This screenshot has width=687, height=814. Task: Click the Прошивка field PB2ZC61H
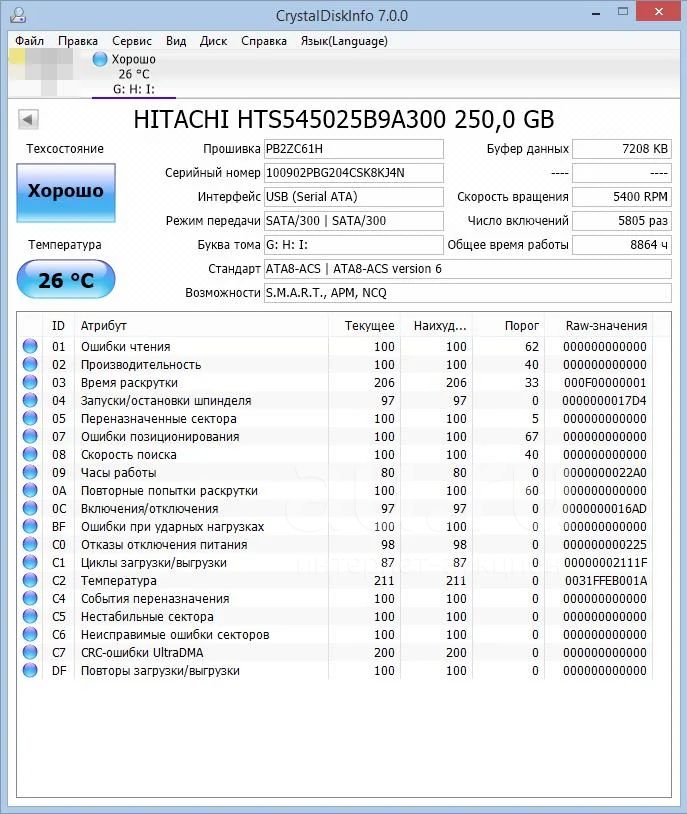pos(354,149)
